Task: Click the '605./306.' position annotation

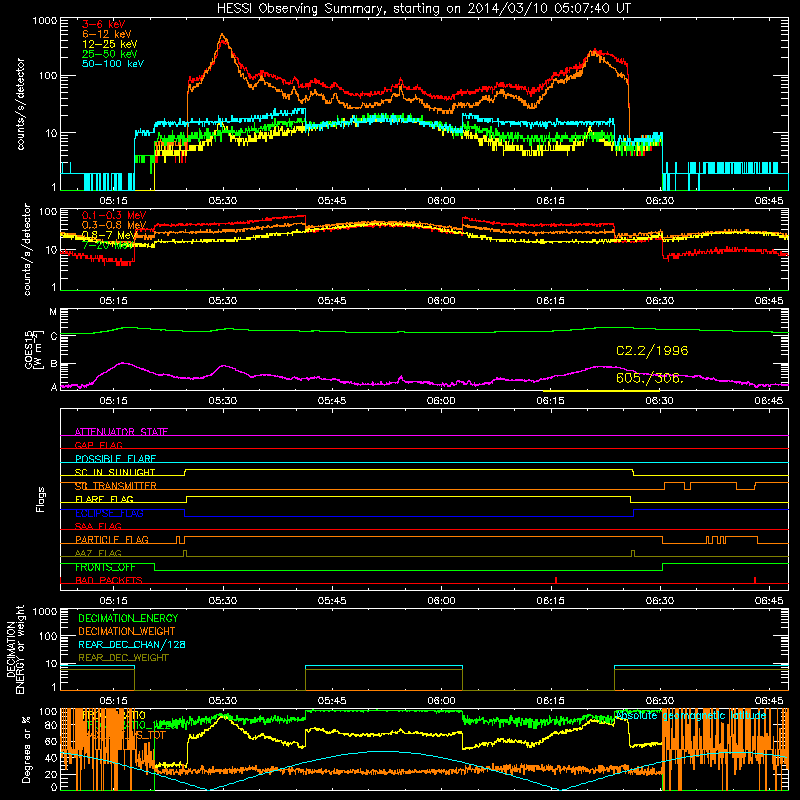Action: pyautogui.click(x=649, y=378)
